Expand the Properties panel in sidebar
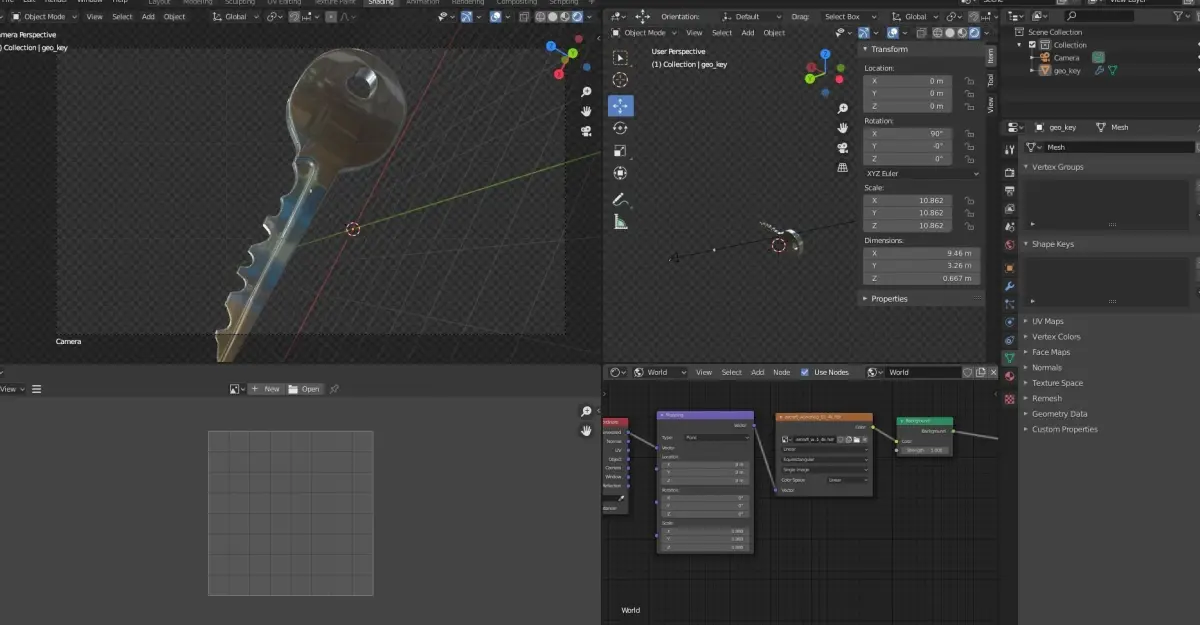 point(890,298)
